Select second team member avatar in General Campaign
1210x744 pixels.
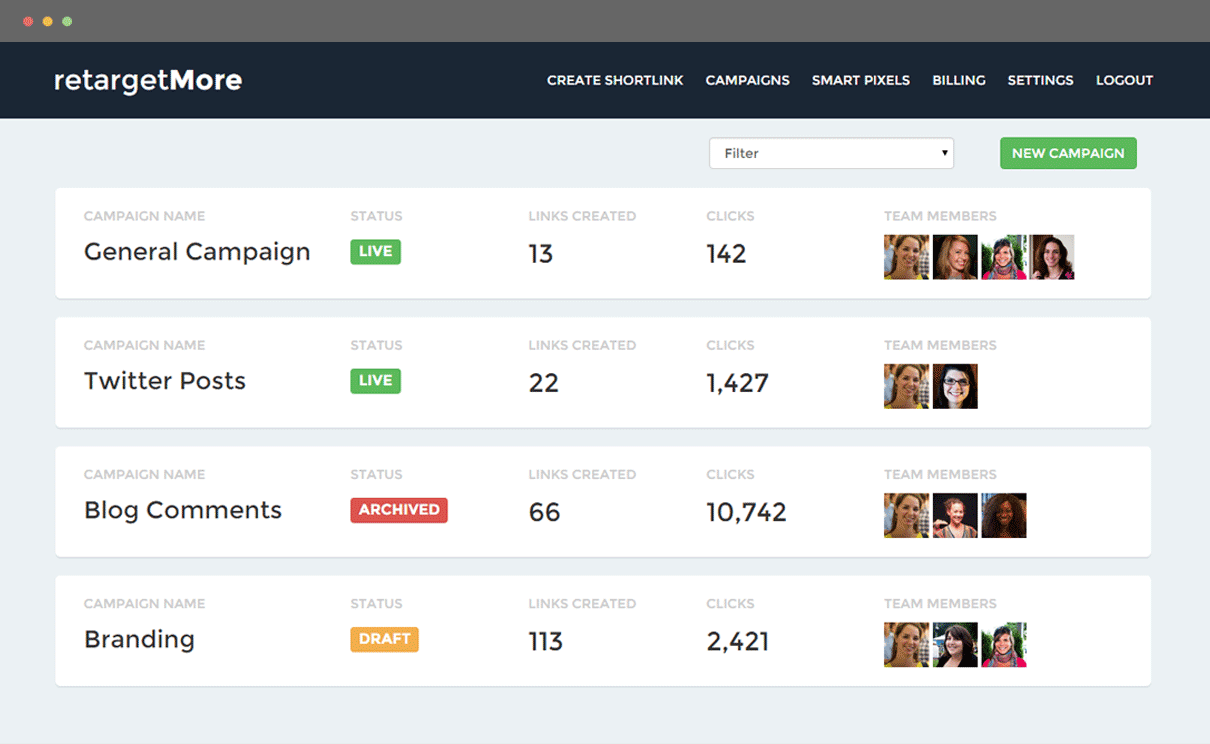tap(955, 257)
